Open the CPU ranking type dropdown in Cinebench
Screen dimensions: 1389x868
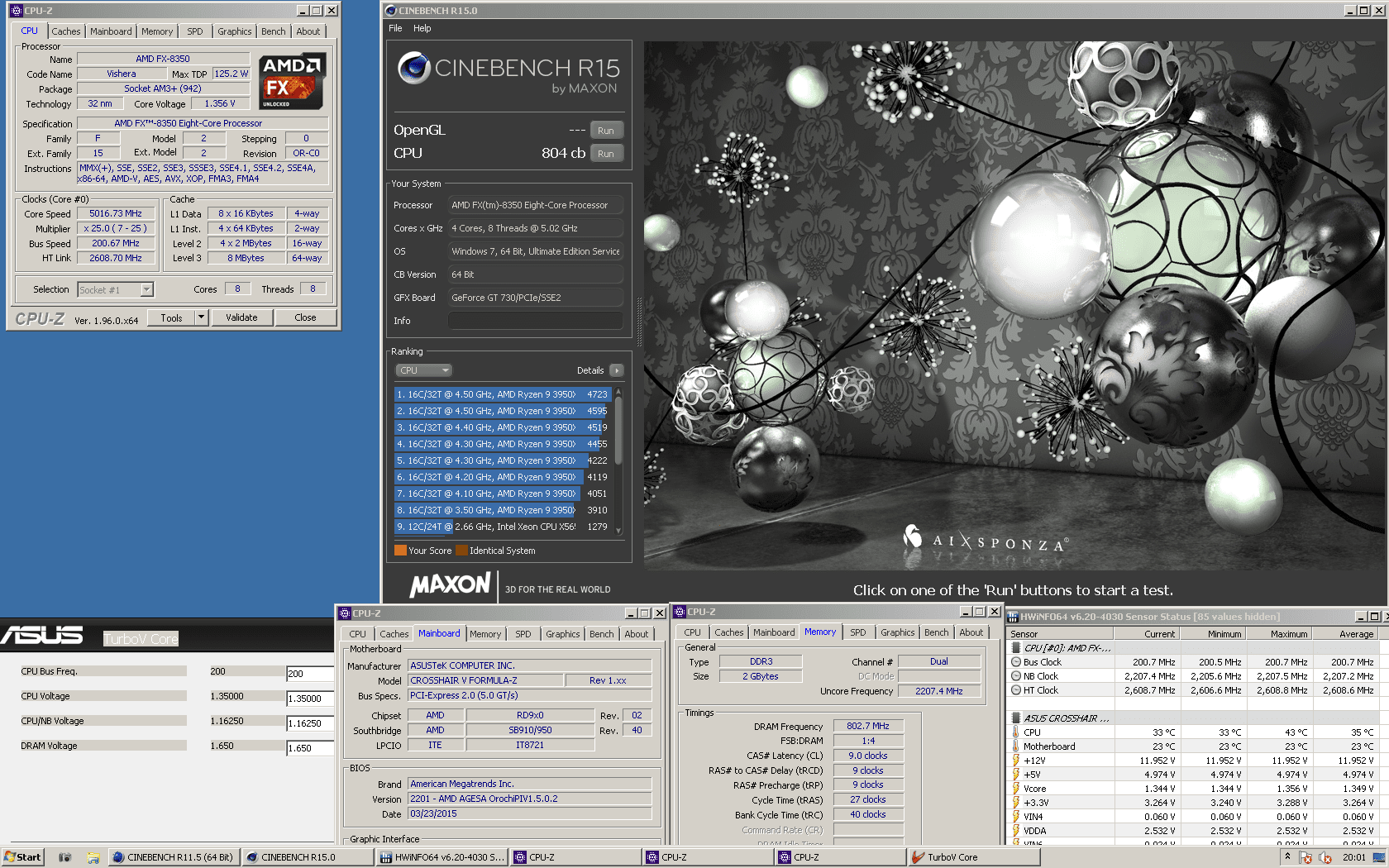tap(423, 370)
